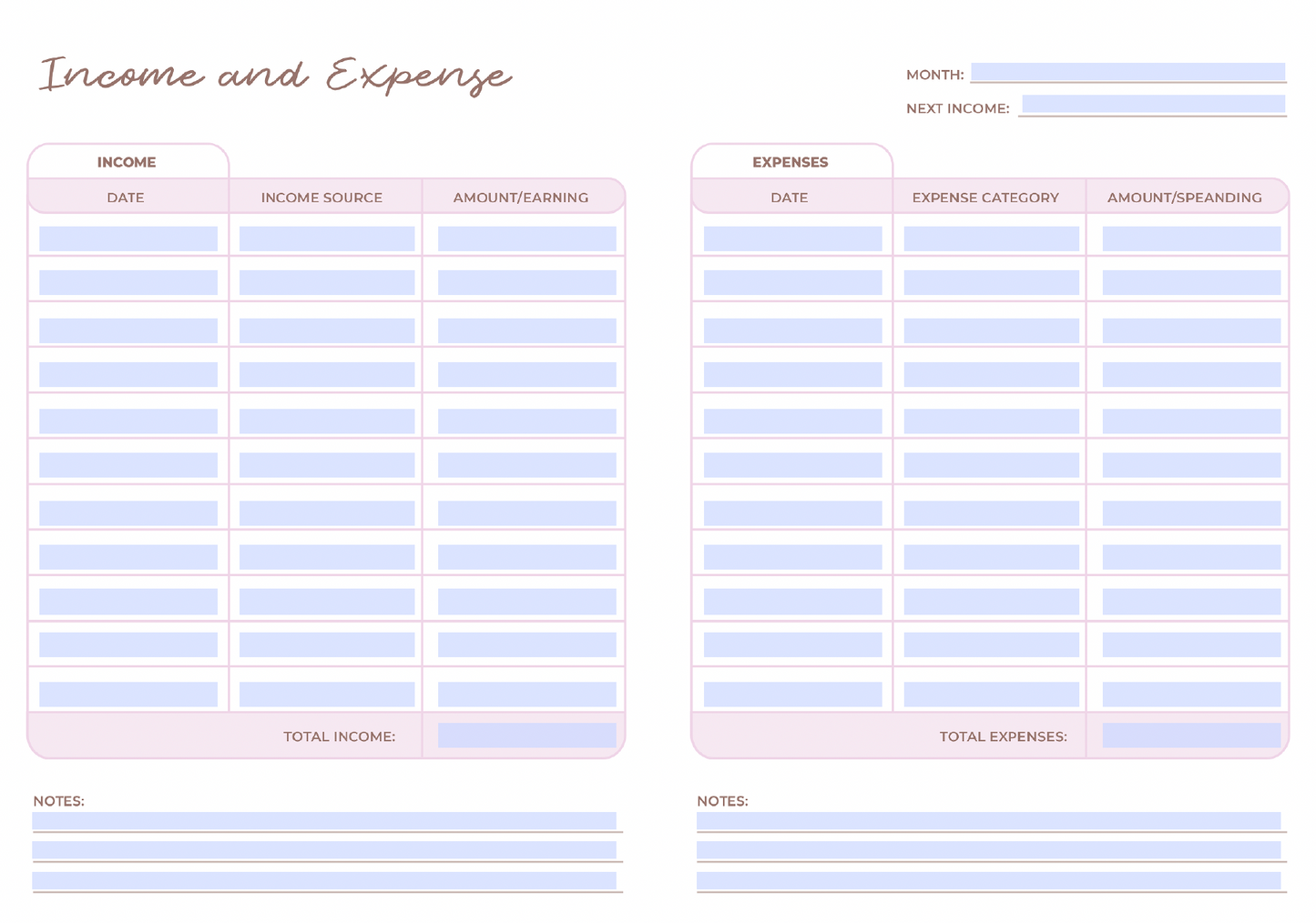
Task: Click seventh-row Amount/Speanding field
Action: [x=1191, y=513]
